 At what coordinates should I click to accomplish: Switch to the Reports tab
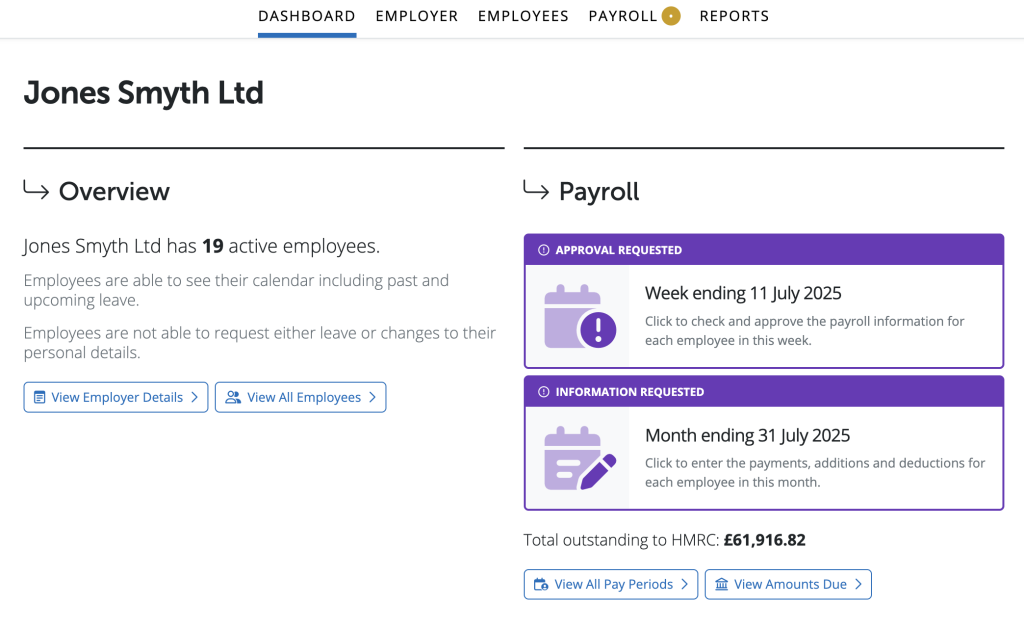point(734,16)
